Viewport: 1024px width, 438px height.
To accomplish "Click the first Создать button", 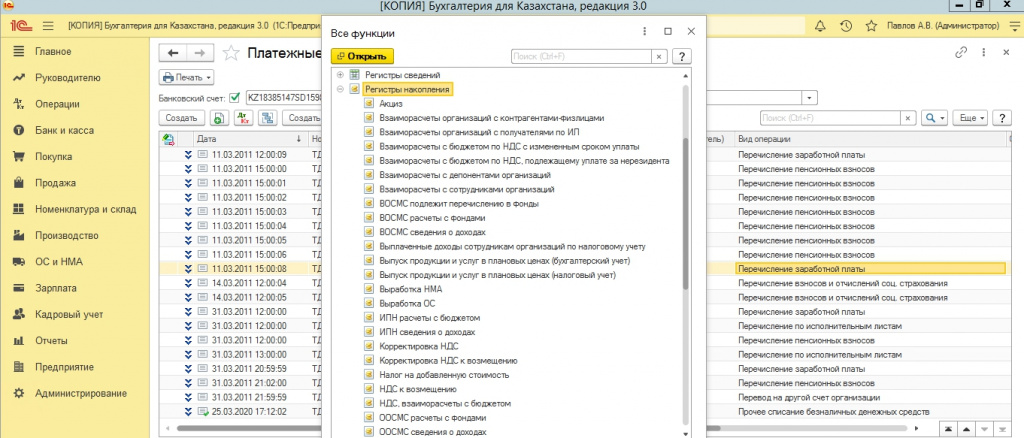I will [x=182, y=118].
